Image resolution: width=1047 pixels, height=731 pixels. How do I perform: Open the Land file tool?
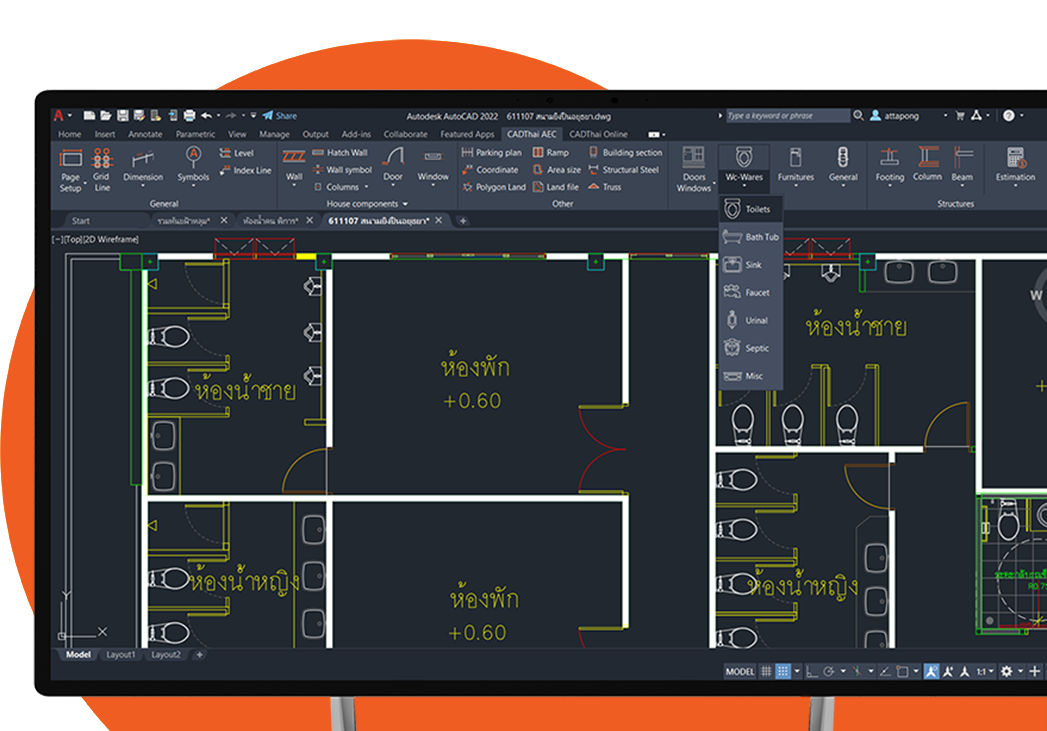coord(556,187)
